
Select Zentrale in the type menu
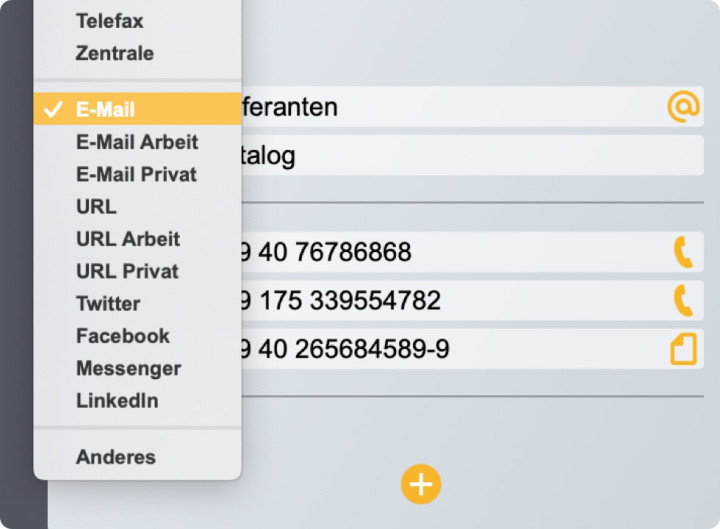(114, 53)
